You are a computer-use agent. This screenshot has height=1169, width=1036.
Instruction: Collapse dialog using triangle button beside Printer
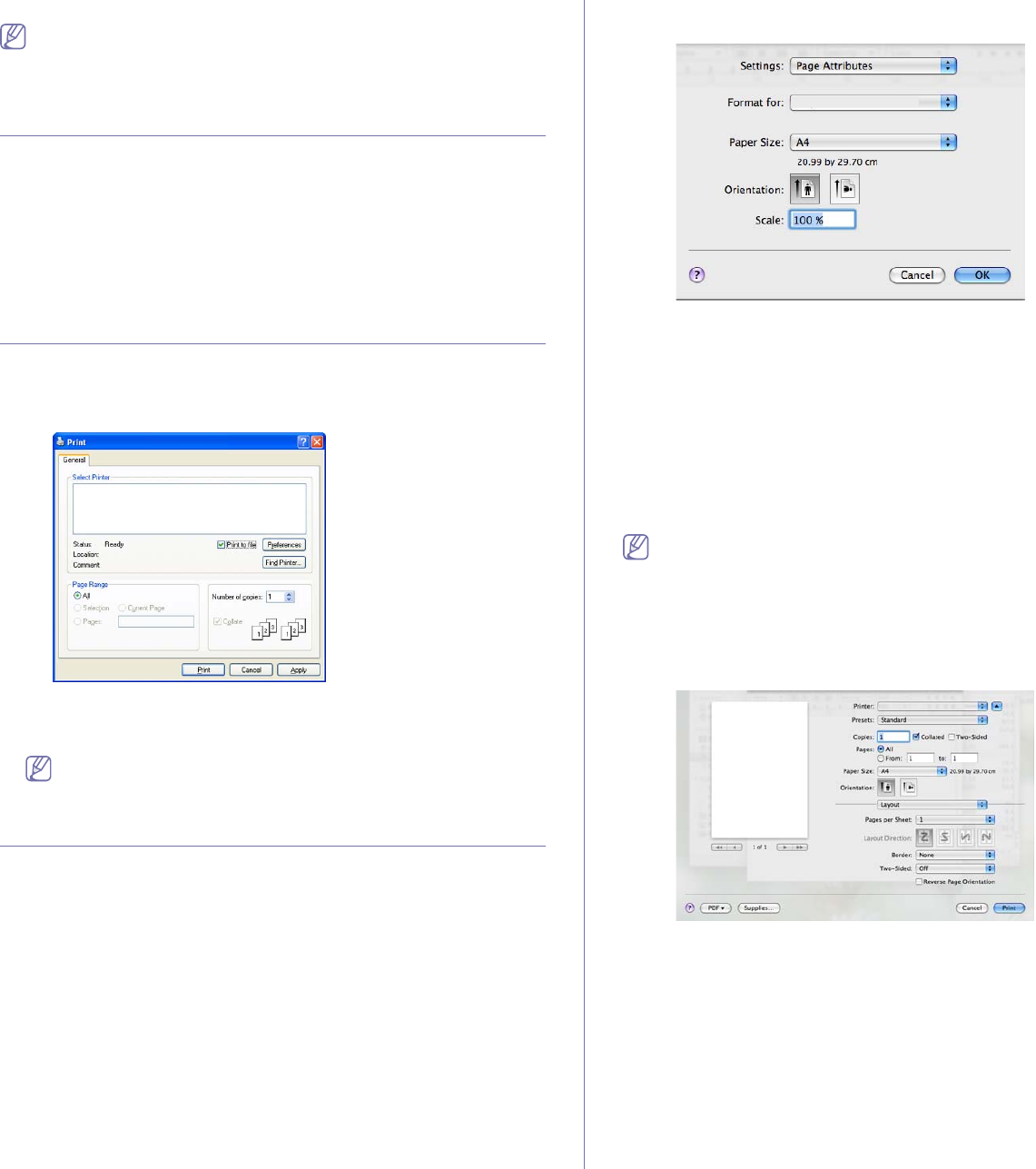997,706
